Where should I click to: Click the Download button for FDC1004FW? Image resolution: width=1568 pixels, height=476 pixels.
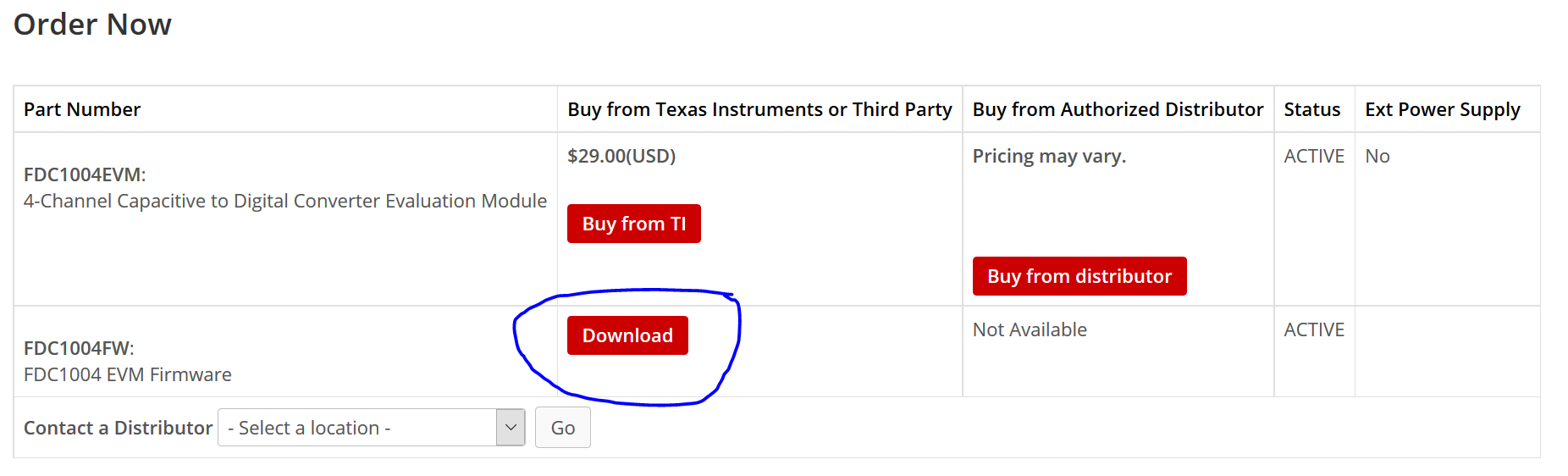pos(627,335)
